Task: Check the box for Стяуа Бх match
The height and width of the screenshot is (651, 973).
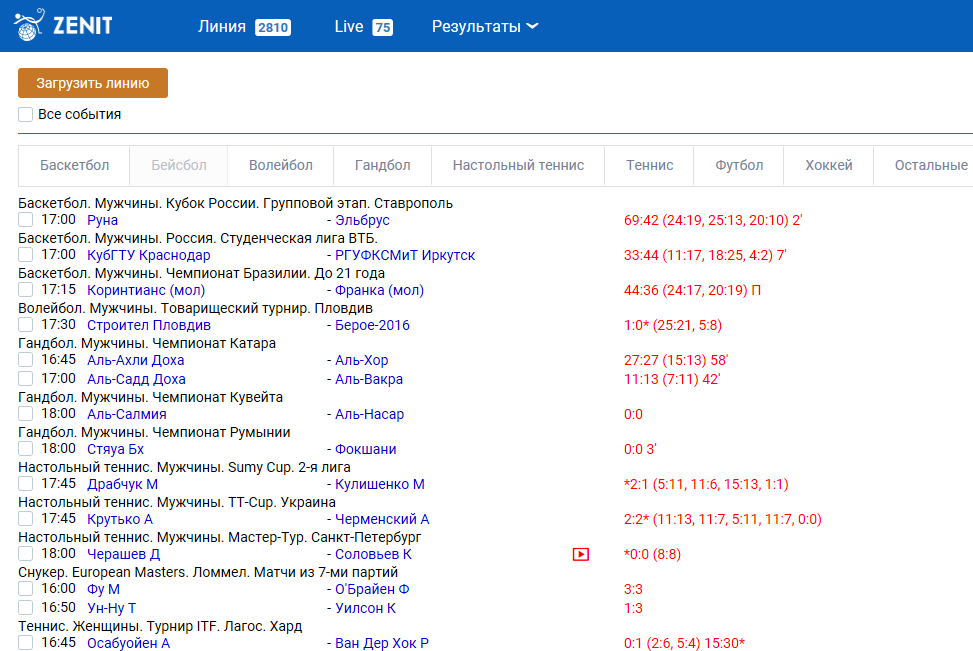Action: (x=25, y=449)
